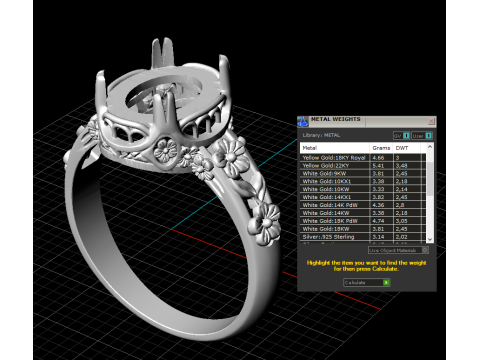Click the metal list scrollbar thumb
This screenshot has height=360, width=480.
coord(430,178)
